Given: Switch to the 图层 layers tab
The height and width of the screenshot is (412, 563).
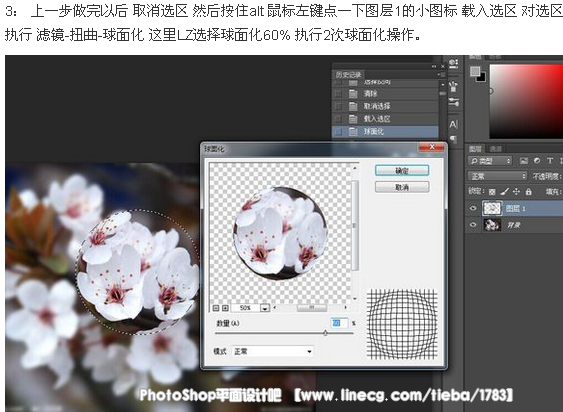Looking at the screenshot, I should point(475,149).
